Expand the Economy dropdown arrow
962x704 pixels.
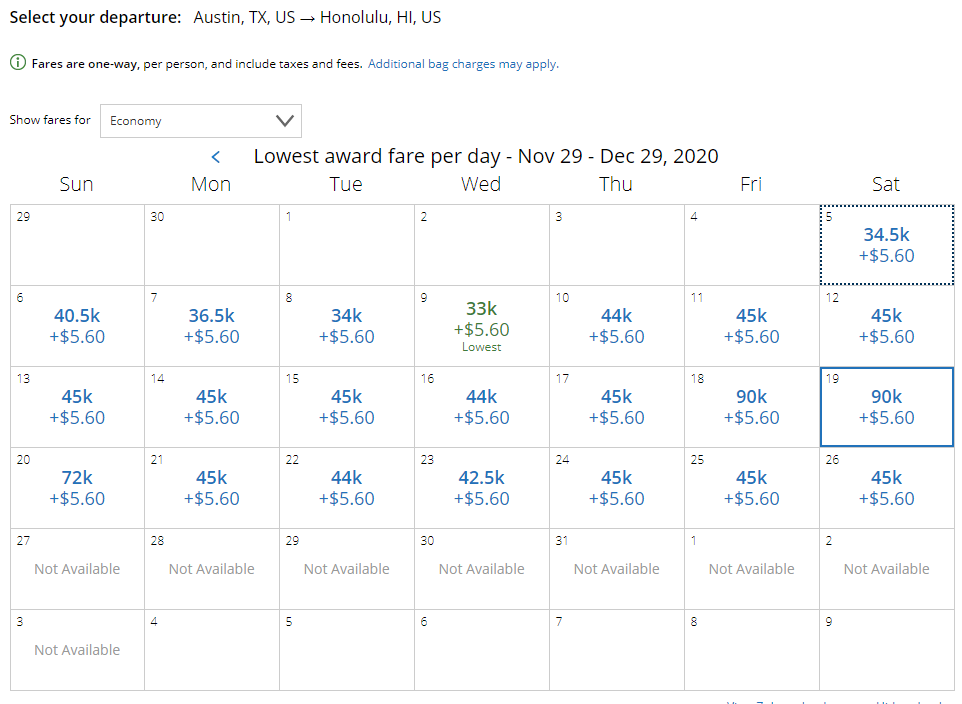tap(285, 120)
